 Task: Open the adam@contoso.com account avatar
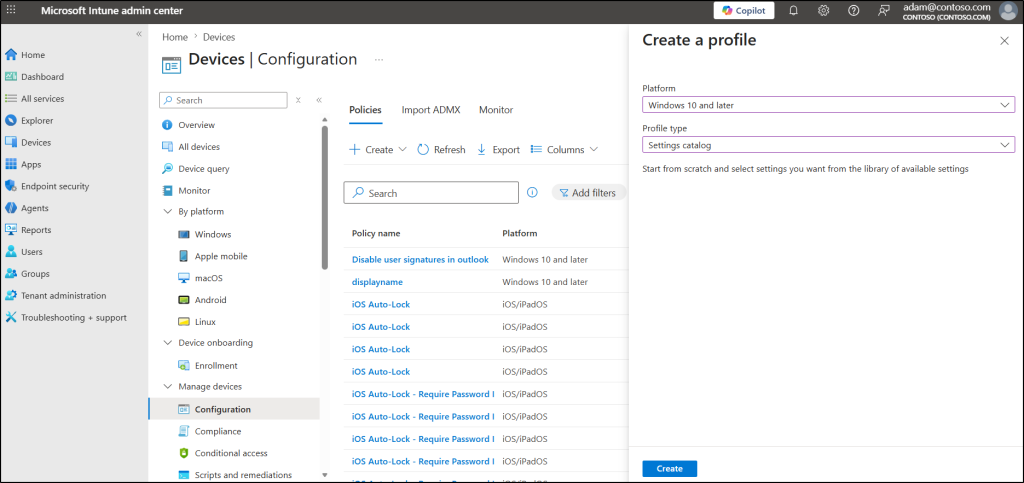tap(1008, 11)
